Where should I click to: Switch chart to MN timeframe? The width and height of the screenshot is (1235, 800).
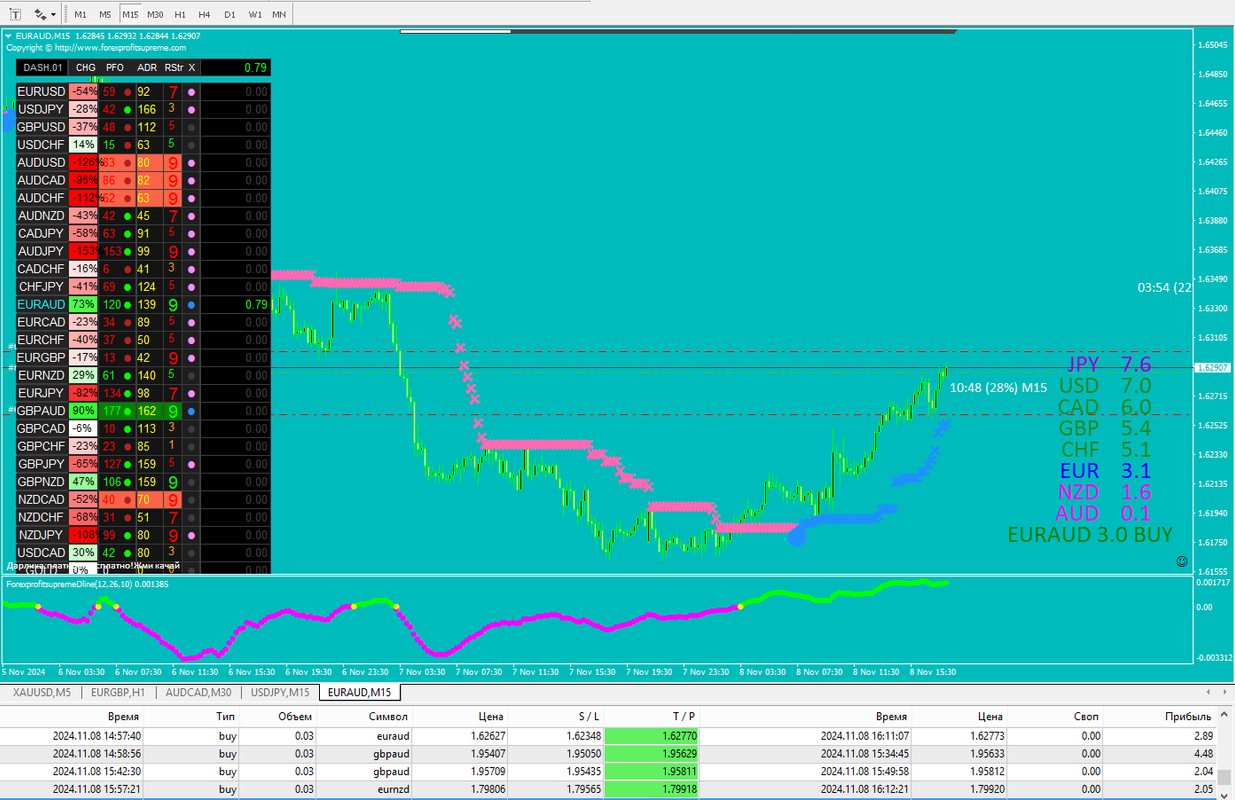point(279,15)
